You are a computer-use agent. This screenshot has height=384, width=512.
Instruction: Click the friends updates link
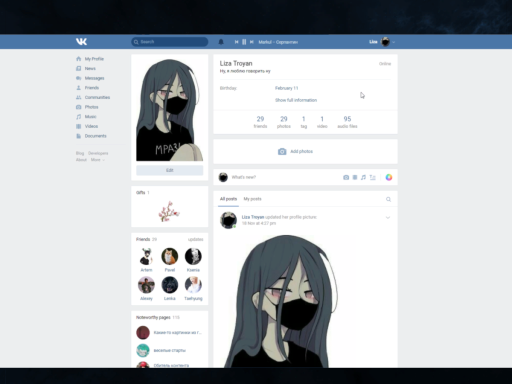coord(195,239)
